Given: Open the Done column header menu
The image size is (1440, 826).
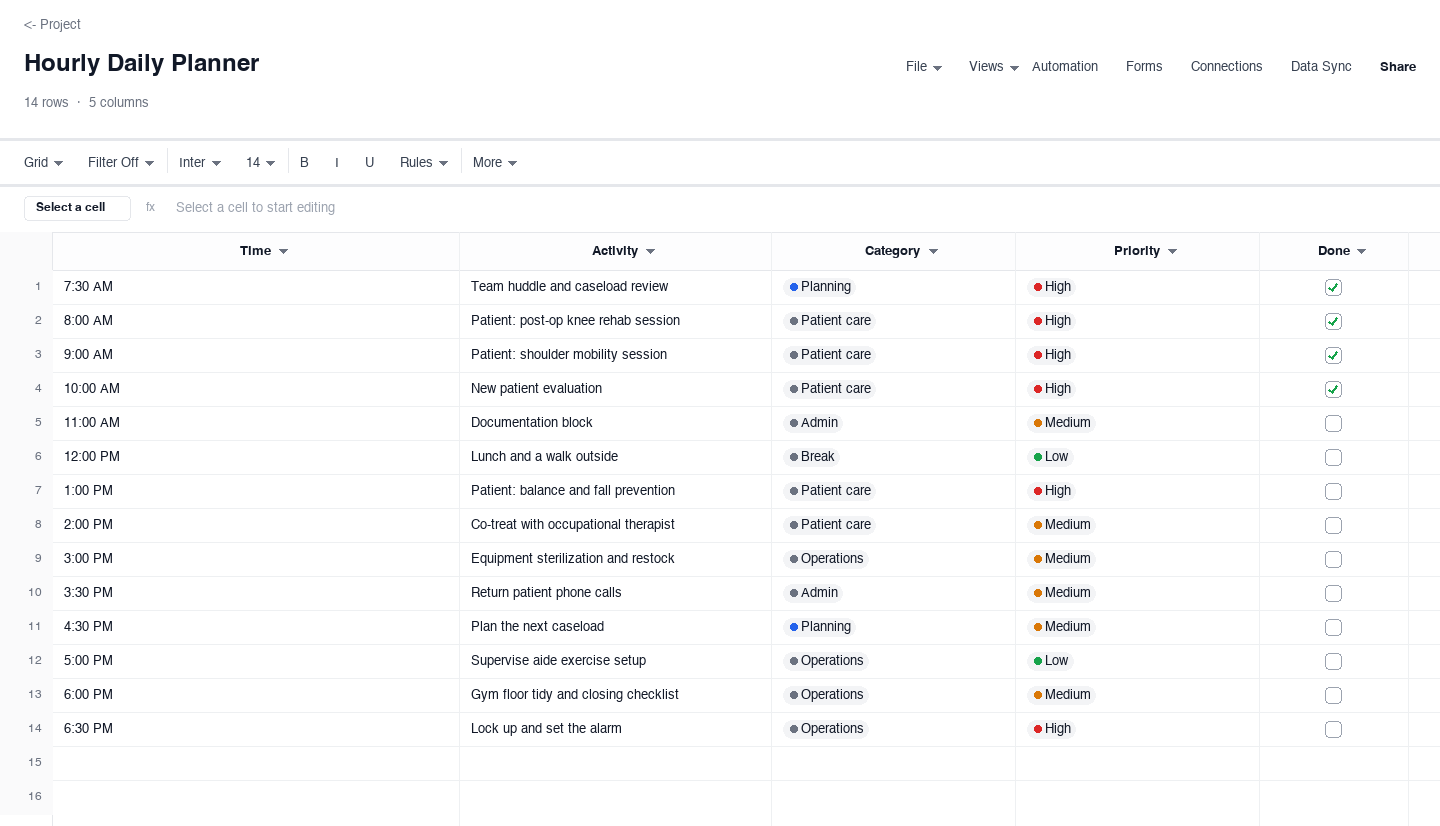Looking at the screenshot, I should click(x=1361, y=252).
